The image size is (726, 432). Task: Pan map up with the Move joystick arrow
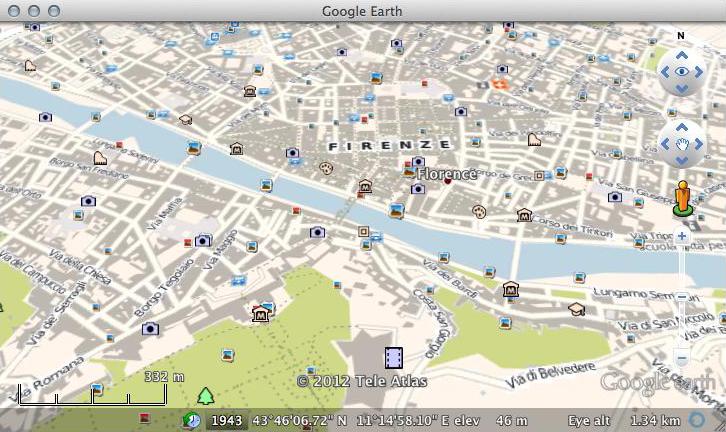tap(682, 127)
